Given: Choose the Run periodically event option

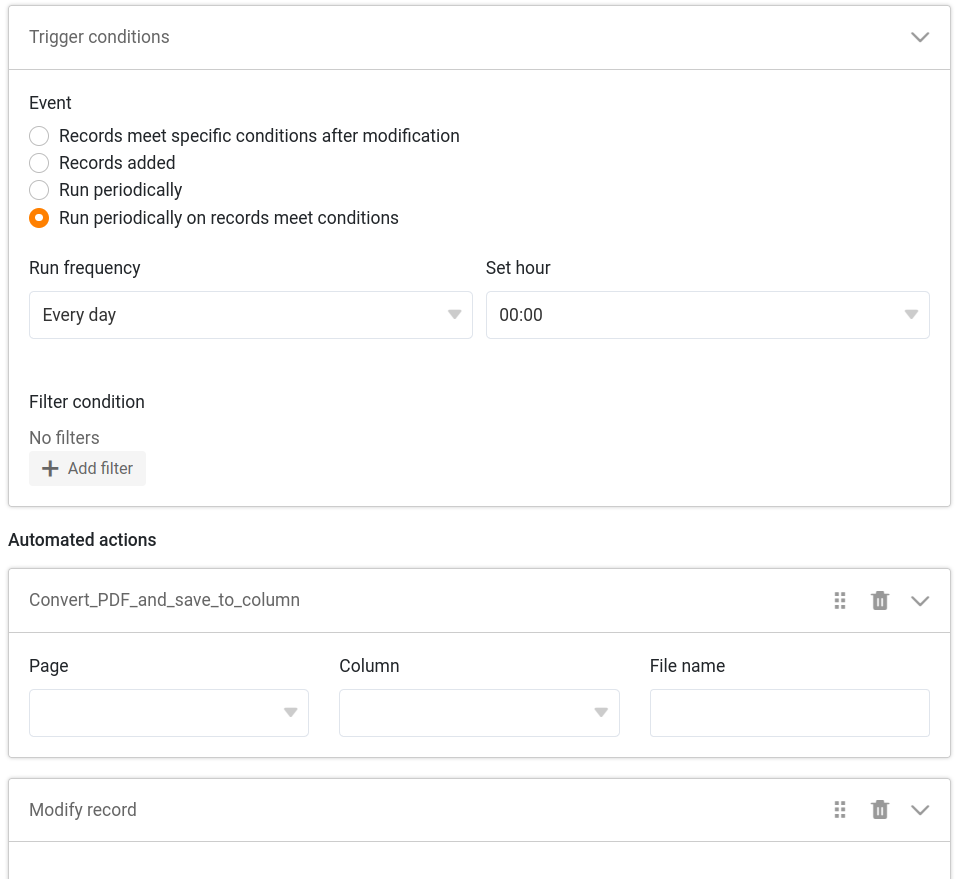Looking at the screenshot, I should tap(39, 190).
